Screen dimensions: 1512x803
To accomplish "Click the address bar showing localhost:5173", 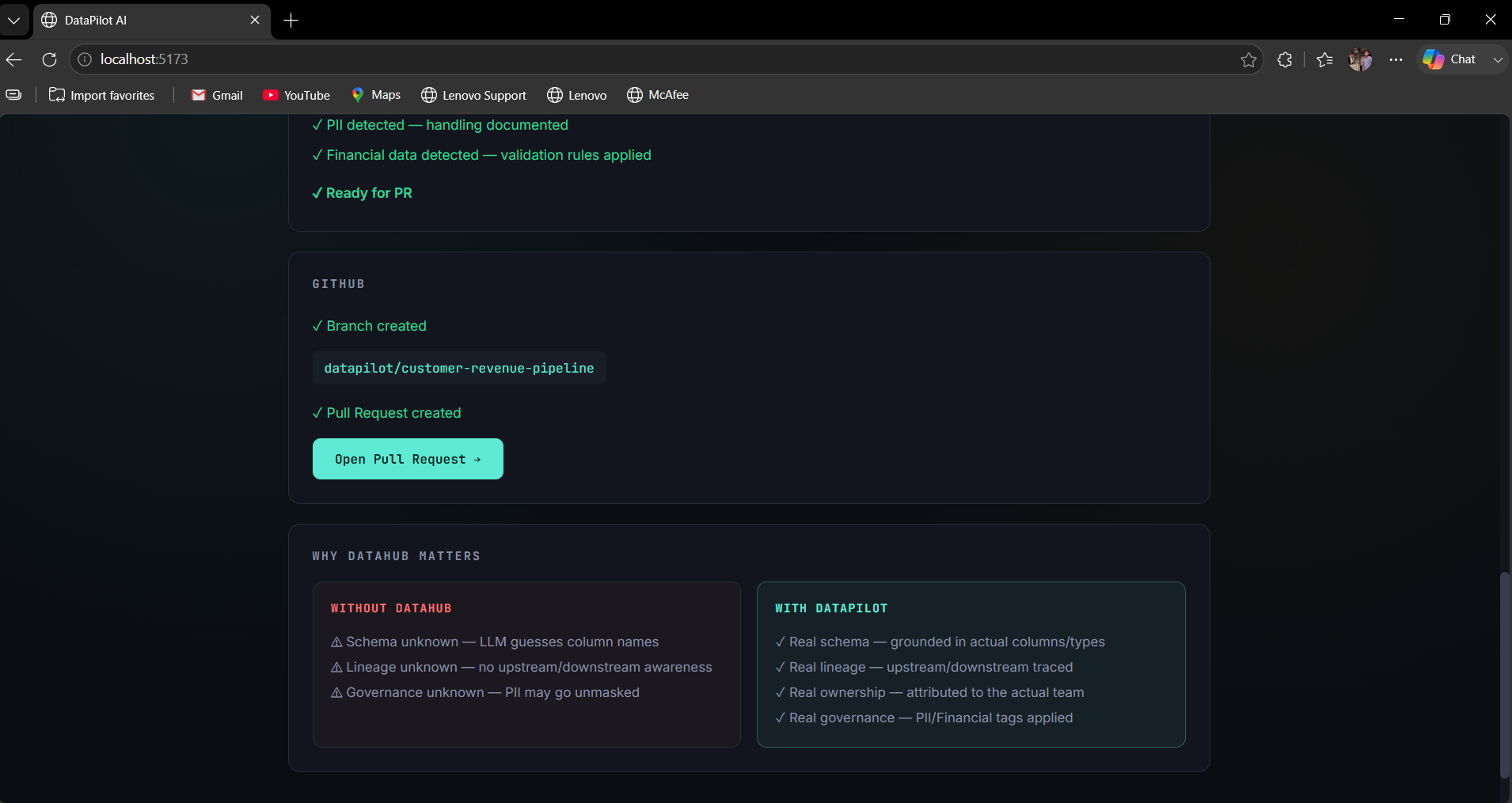I will click(665, 59).
